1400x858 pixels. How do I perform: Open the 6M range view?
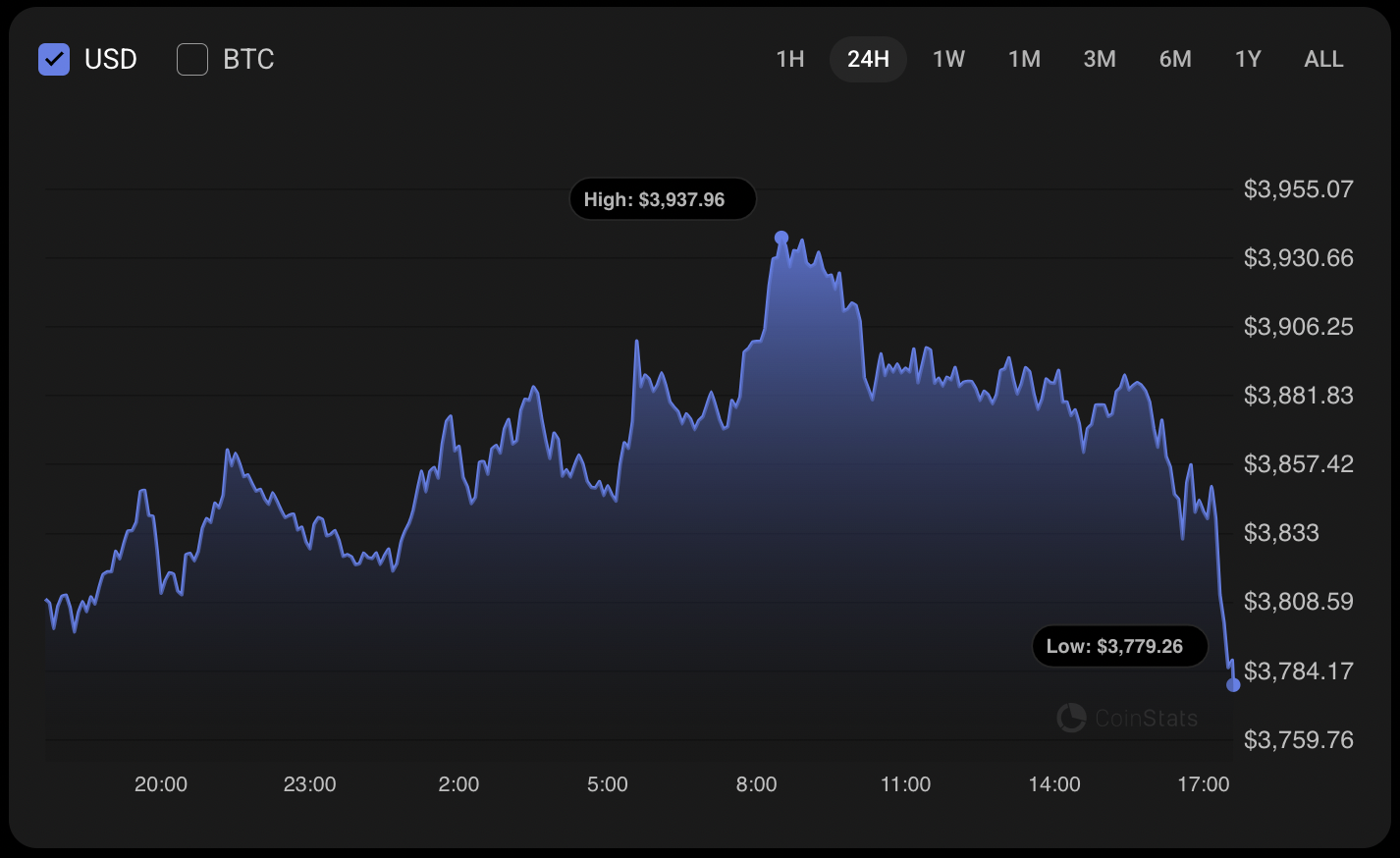pos(1175,59)
